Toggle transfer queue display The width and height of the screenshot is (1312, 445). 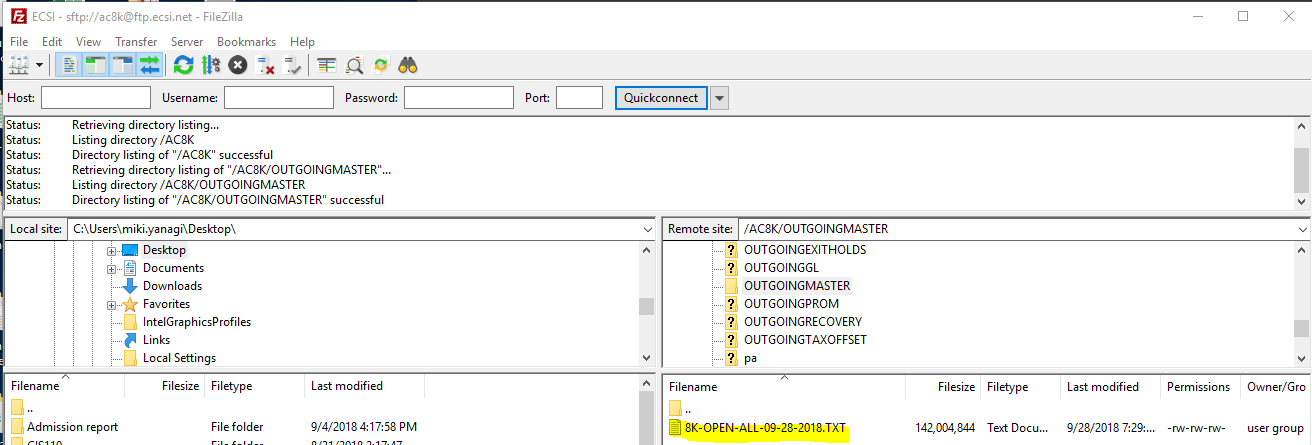[150, 65]
